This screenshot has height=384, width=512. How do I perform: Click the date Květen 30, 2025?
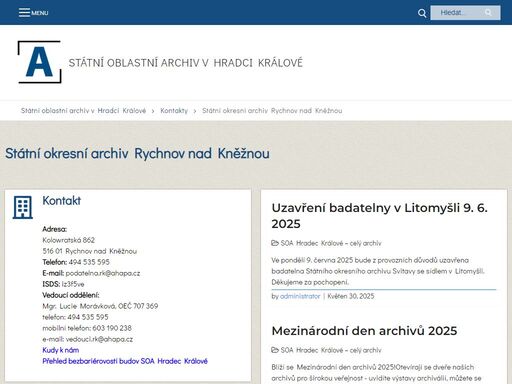pyautogui.click(x=351, y=296)
